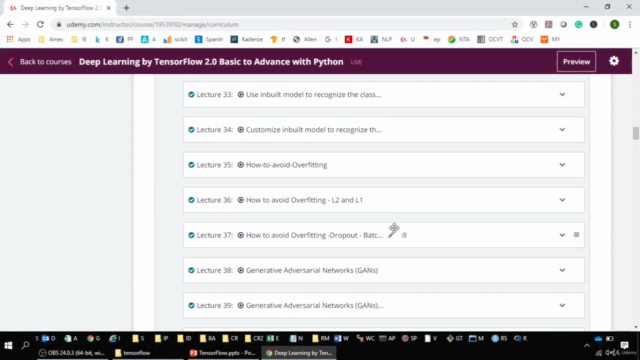The width and height of the screenshot is (640, 360).
Task: Click the browser forward arrow
Action: pos(25,24)
